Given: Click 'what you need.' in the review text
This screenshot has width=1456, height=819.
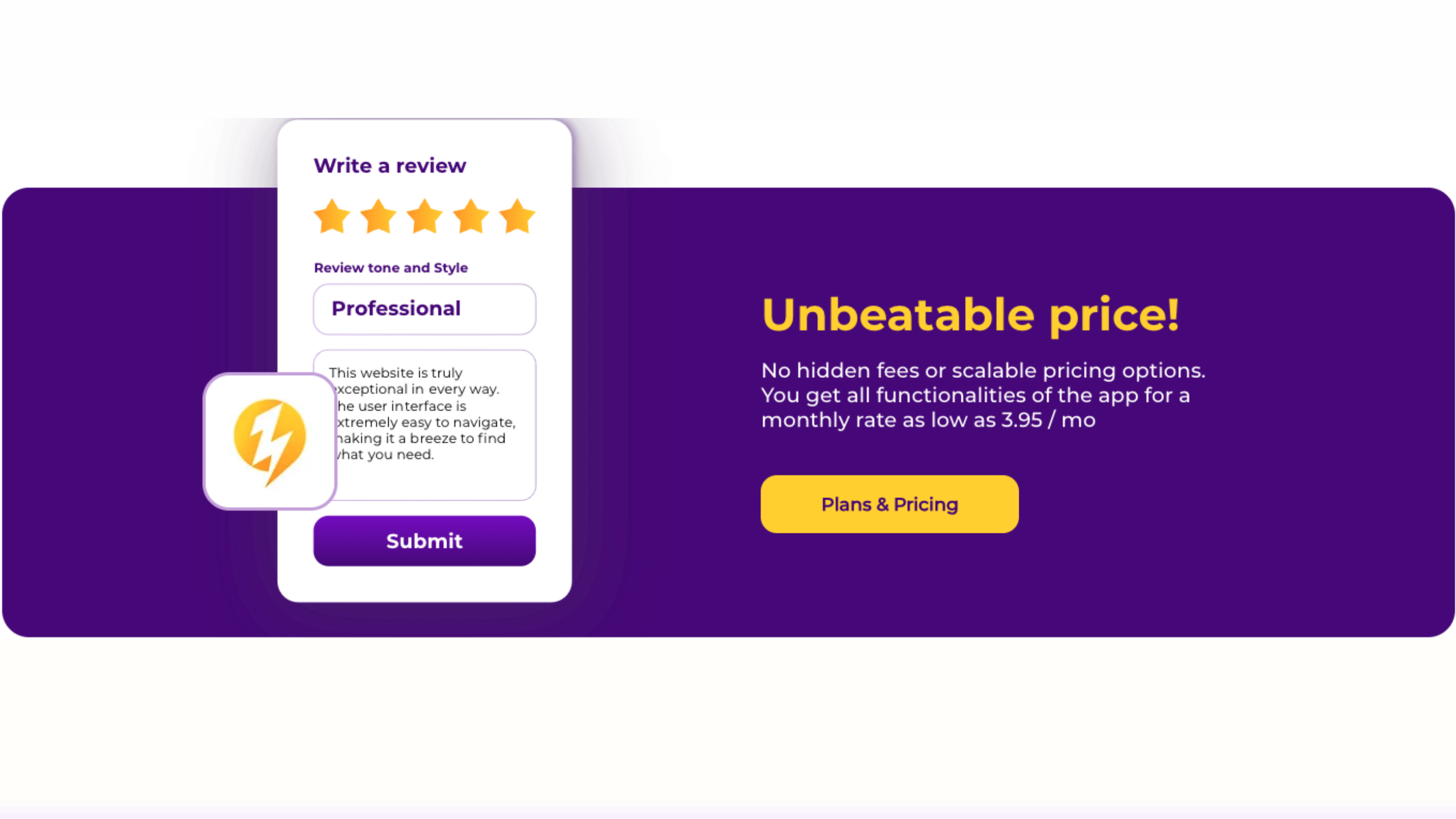Looking at the screenshot, I should (x=384, y=454).
